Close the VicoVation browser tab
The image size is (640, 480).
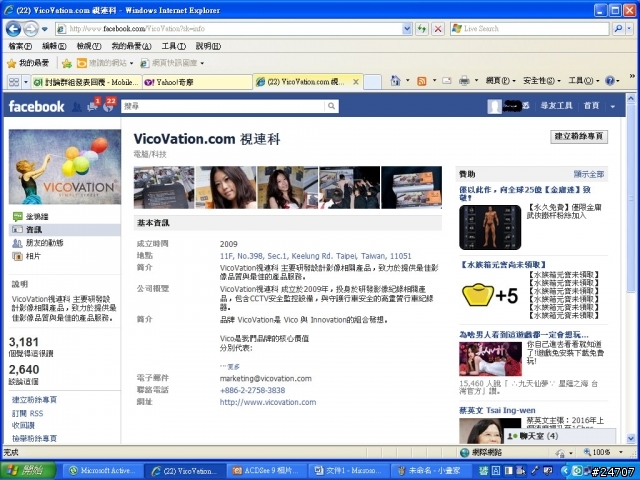(x=356, y=82)
